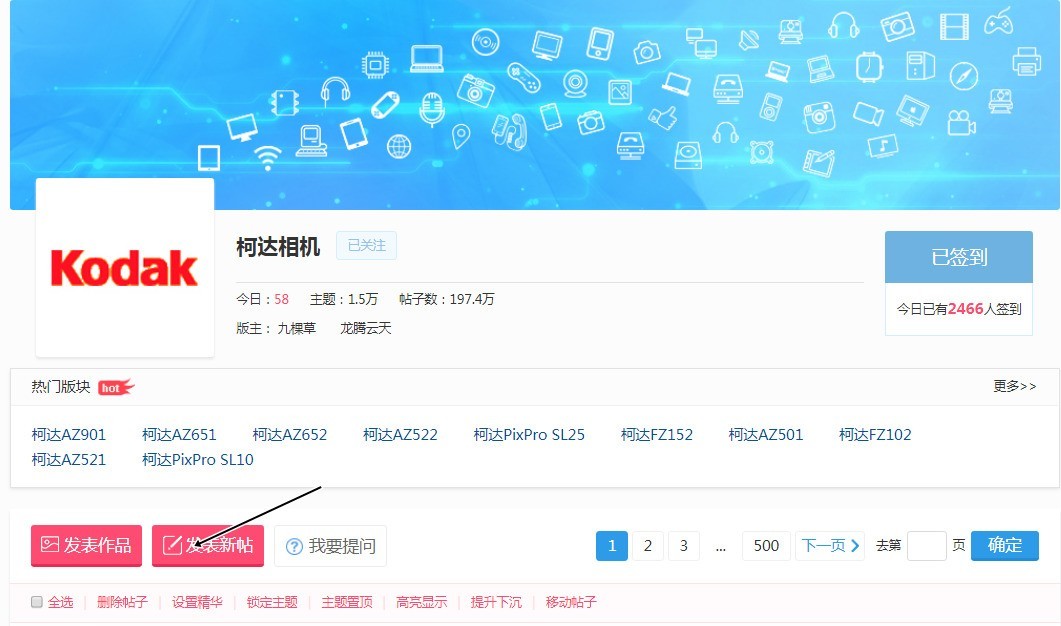Viewport: 1061px width, 626px height.
Task: Click the today's post count 58
Action: click(281, 299)
